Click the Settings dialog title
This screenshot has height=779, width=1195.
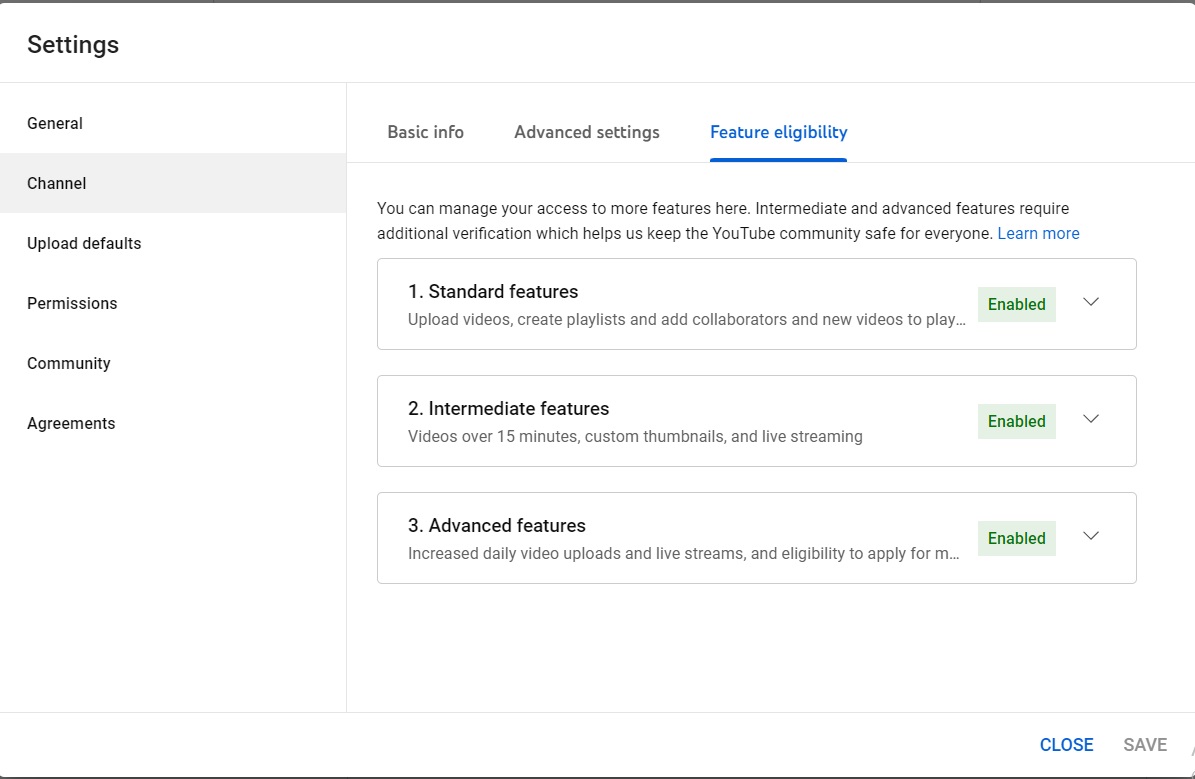point(73,44)
